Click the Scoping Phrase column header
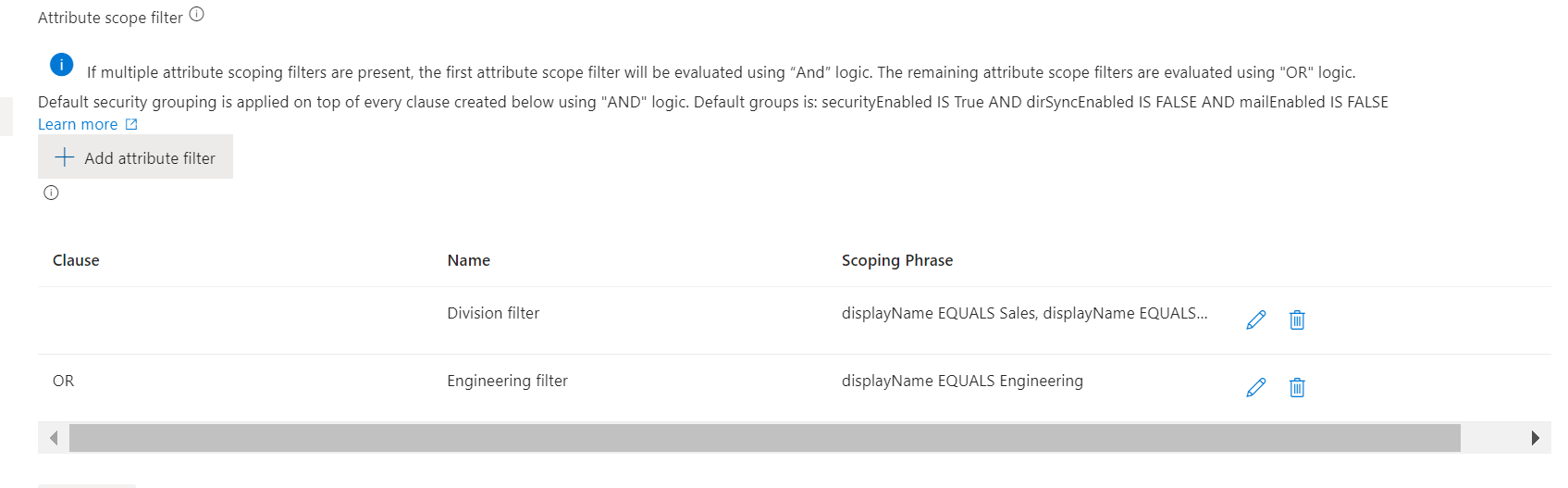Image resolution: width=1568 pixels, height=488 pixels. [x=897, y=260]
